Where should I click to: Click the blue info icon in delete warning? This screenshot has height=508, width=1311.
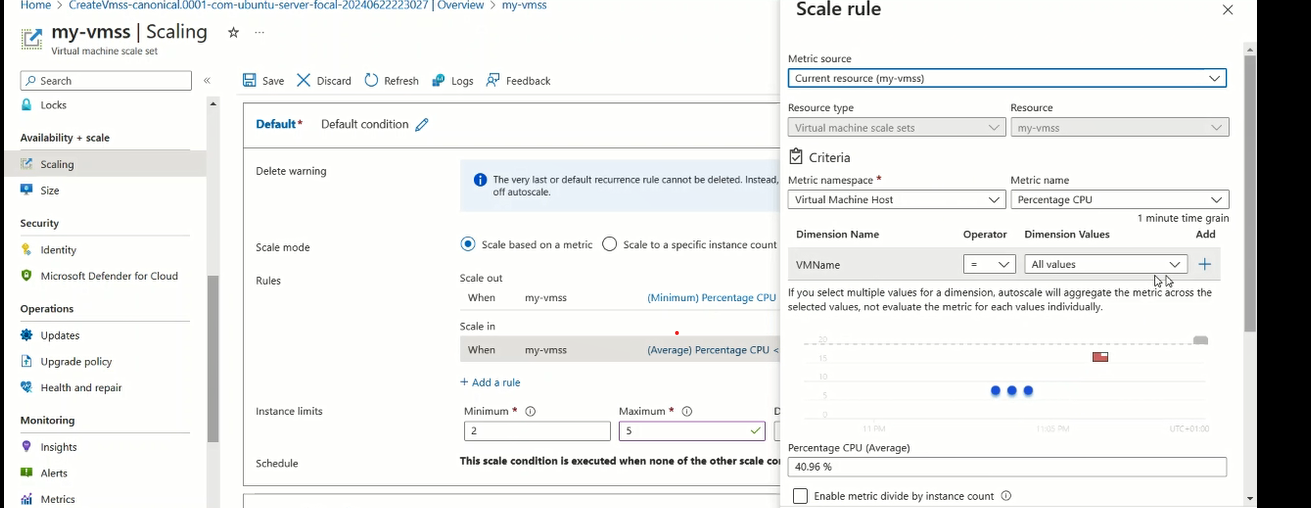(x=480, y=180)
